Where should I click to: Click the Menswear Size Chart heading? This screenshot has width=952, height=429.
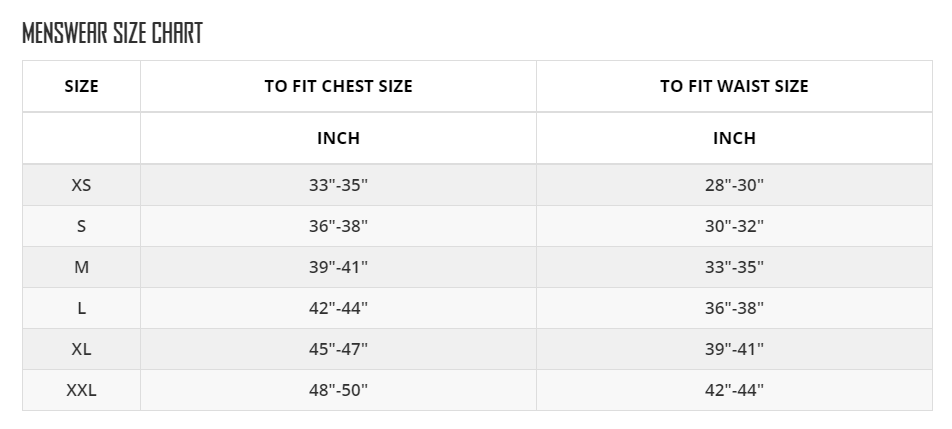112,33
